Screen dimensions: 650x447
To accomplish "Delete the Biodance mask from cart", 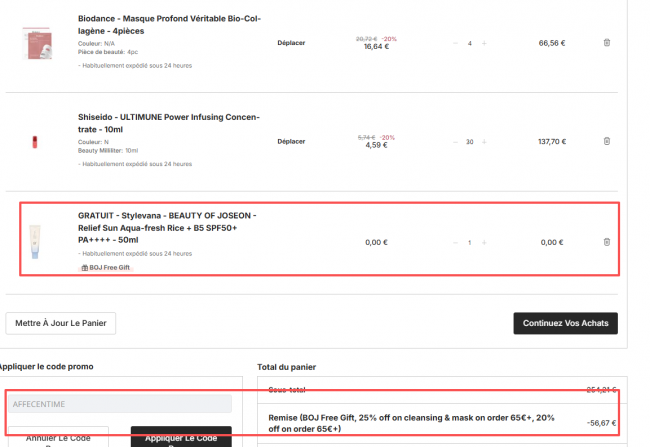I will pyautogui.click(x=606, y=43).
